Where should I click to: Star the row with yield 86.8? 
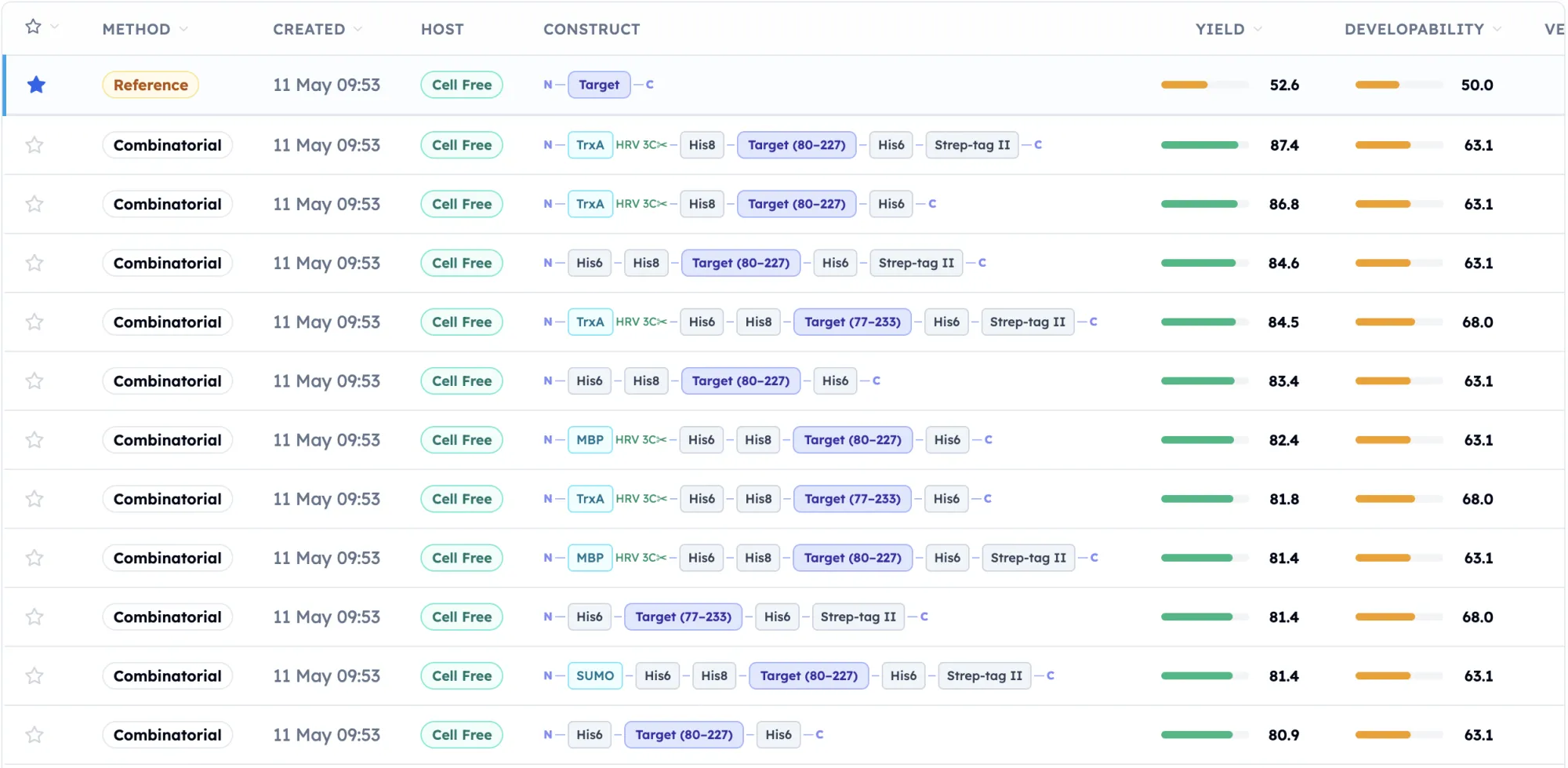[34, 204]
